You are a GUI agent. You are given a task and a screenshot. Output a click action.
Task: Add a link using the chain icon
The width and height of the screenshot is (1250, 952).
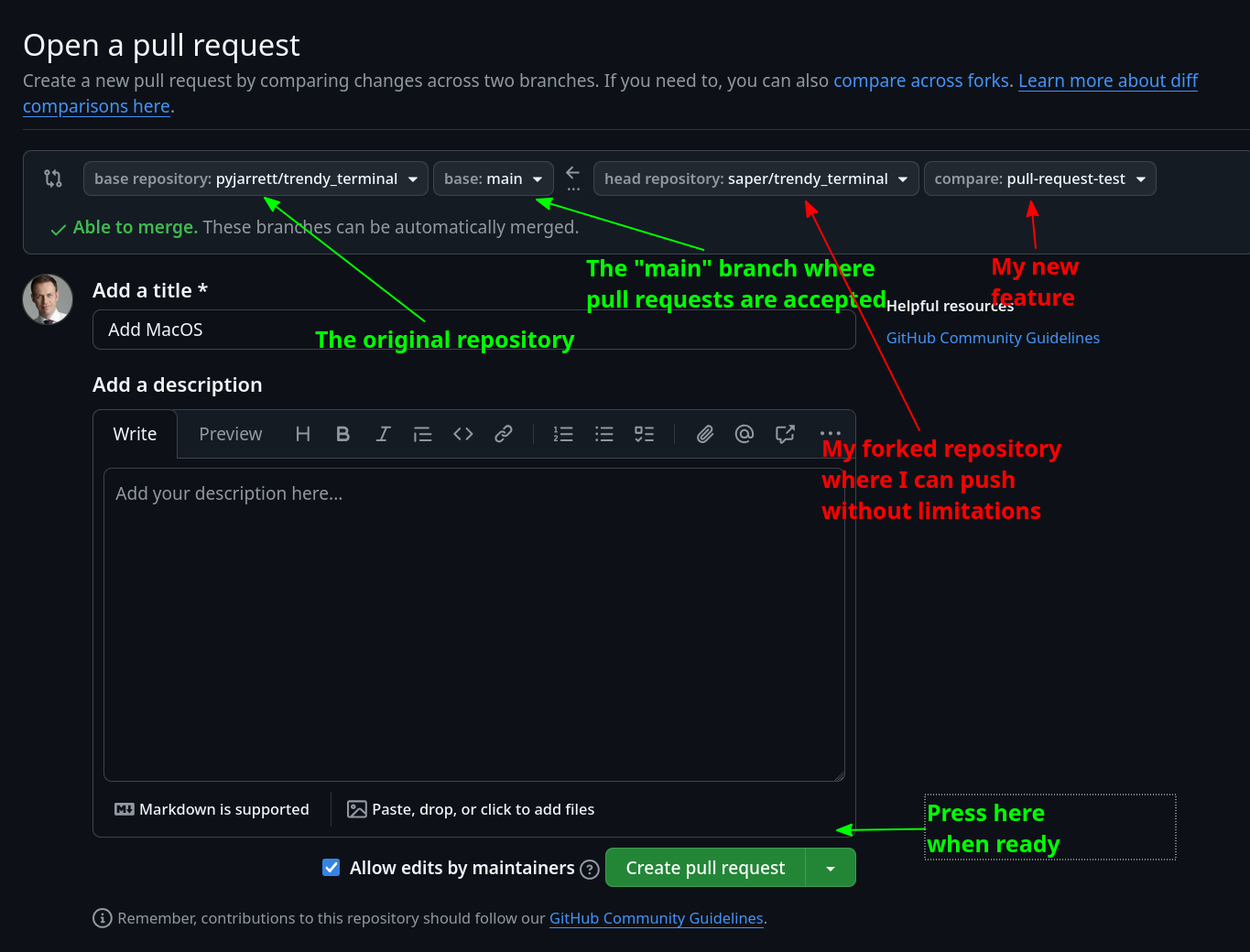click(504, 434)
